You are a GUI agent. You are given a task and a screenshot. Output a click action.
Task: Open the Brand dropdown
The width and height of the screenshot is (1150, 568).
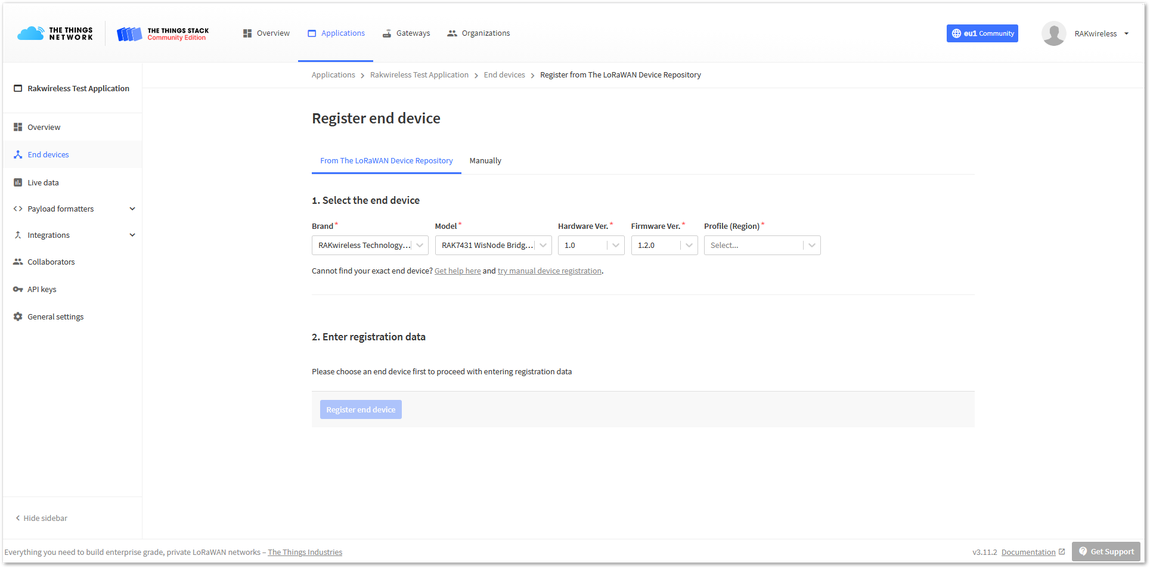[x=370, y=245]
